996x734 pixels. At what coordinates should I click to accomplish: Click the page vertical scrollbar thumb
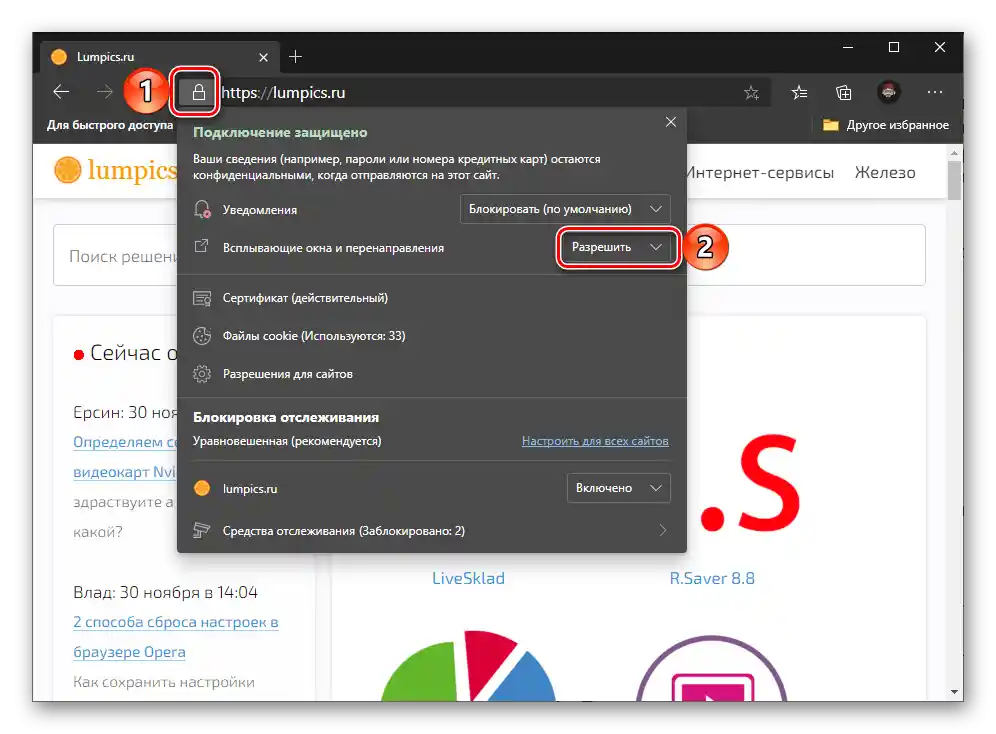pyautogui.click(x=954, y=180)
